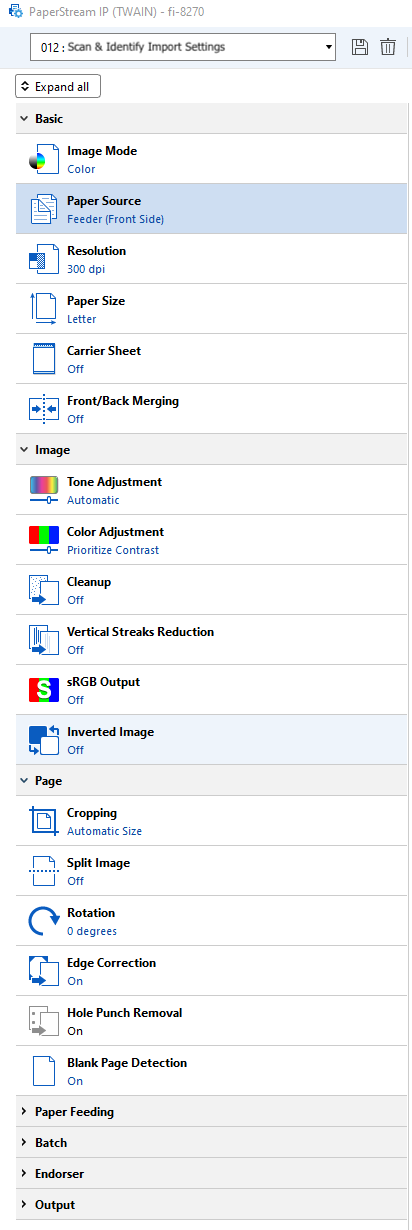
Task: Click the Front/Back Merging arrows icon
Action: coord(43,409)
